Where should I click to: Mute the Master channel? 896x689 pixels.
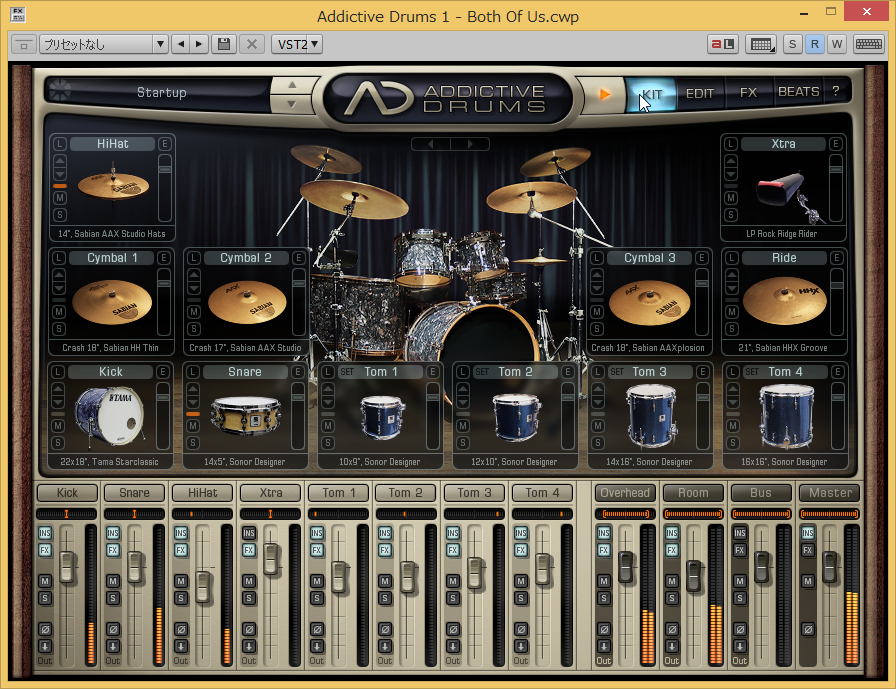pyautogui.click(x=807, y=581)
